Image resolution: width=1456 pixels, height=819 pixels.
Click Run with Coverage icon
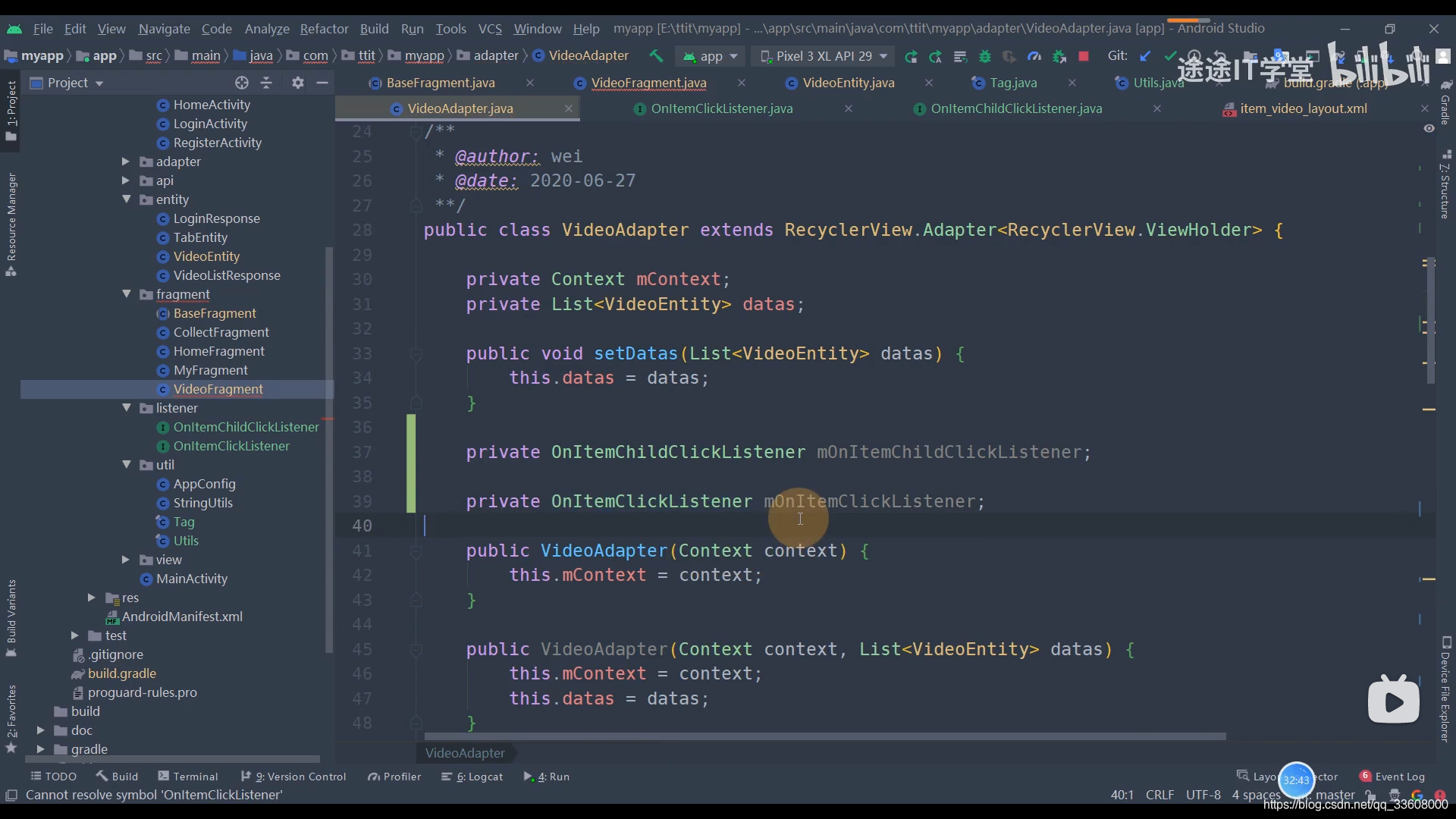point(1009,56)
